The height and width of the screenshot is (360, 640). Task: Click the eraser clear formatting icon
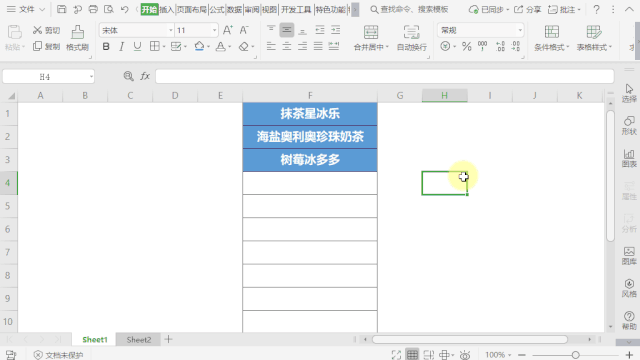(x=244, y=47)
